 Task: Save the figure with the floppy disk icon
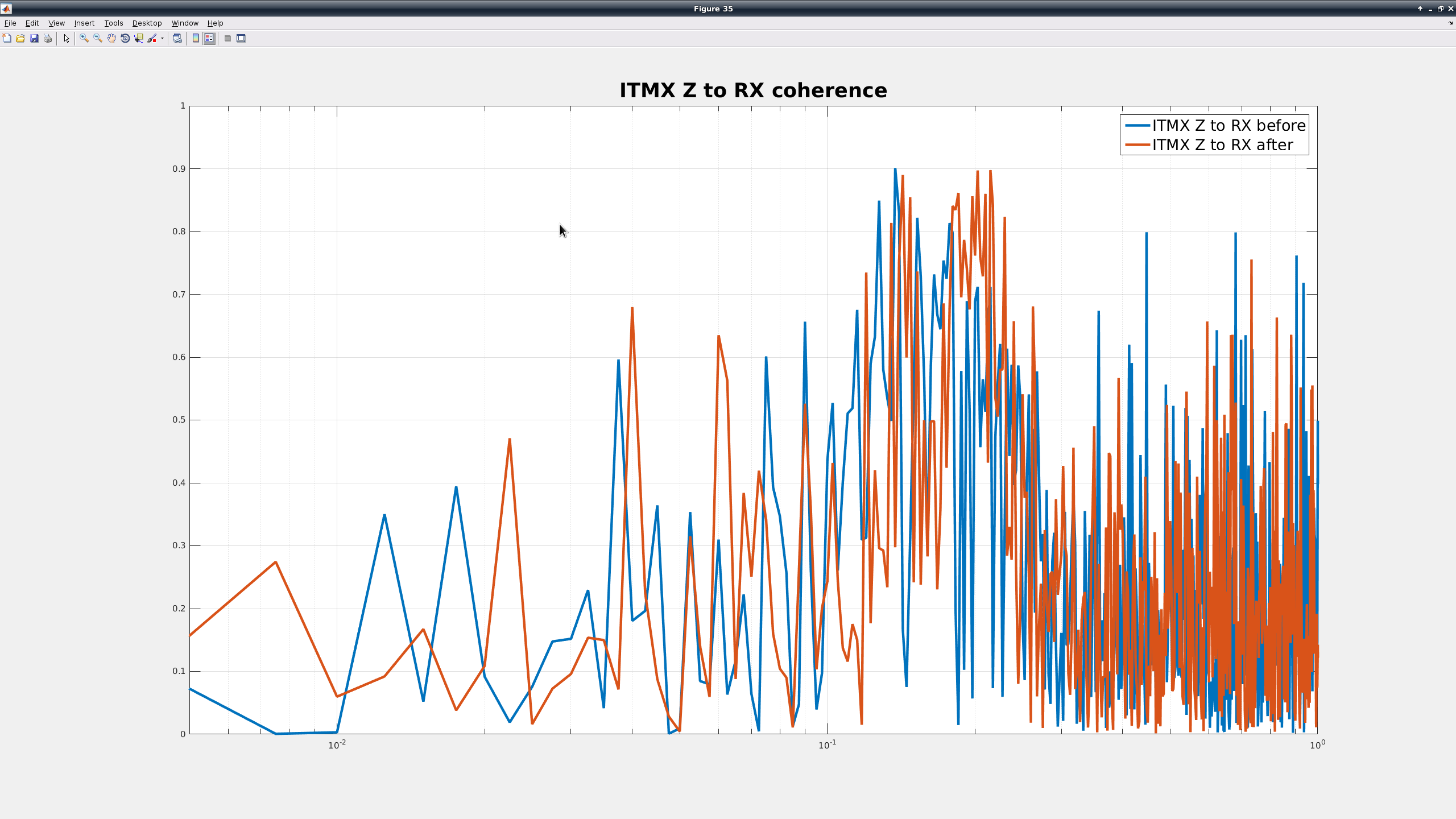34,38
